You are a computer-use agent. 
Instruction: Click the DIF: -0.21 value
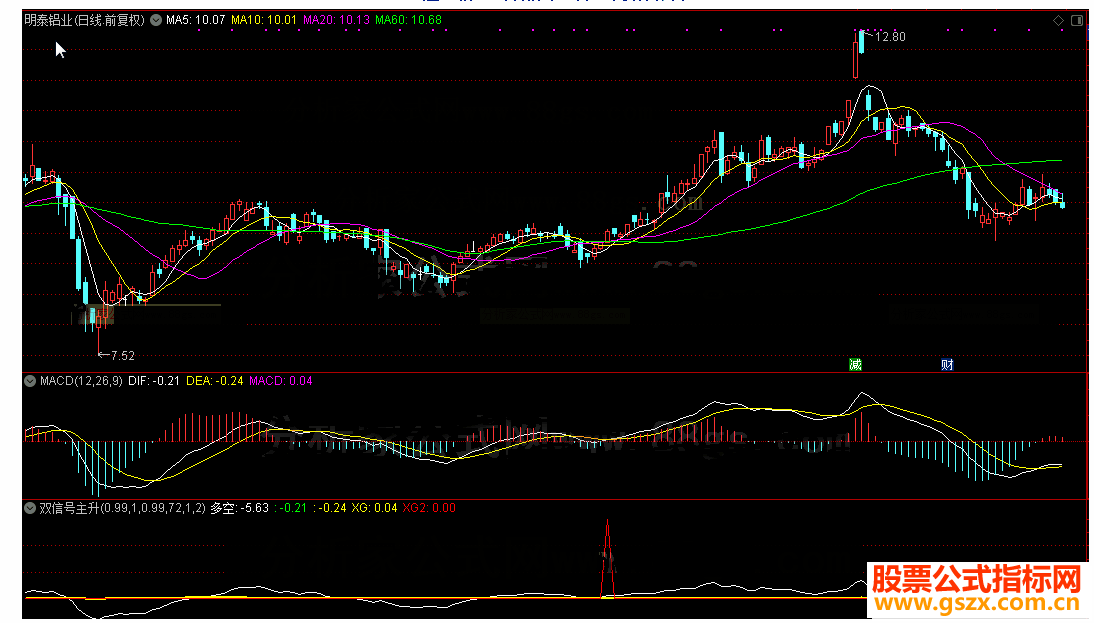pyautogui.click(x=153, y=381)
